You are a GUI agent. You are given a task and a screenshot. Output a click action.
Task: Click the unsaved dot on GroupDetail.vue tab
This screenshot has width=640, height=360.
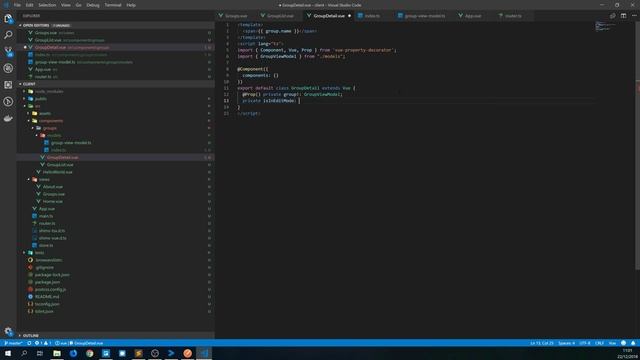(349, 16)
